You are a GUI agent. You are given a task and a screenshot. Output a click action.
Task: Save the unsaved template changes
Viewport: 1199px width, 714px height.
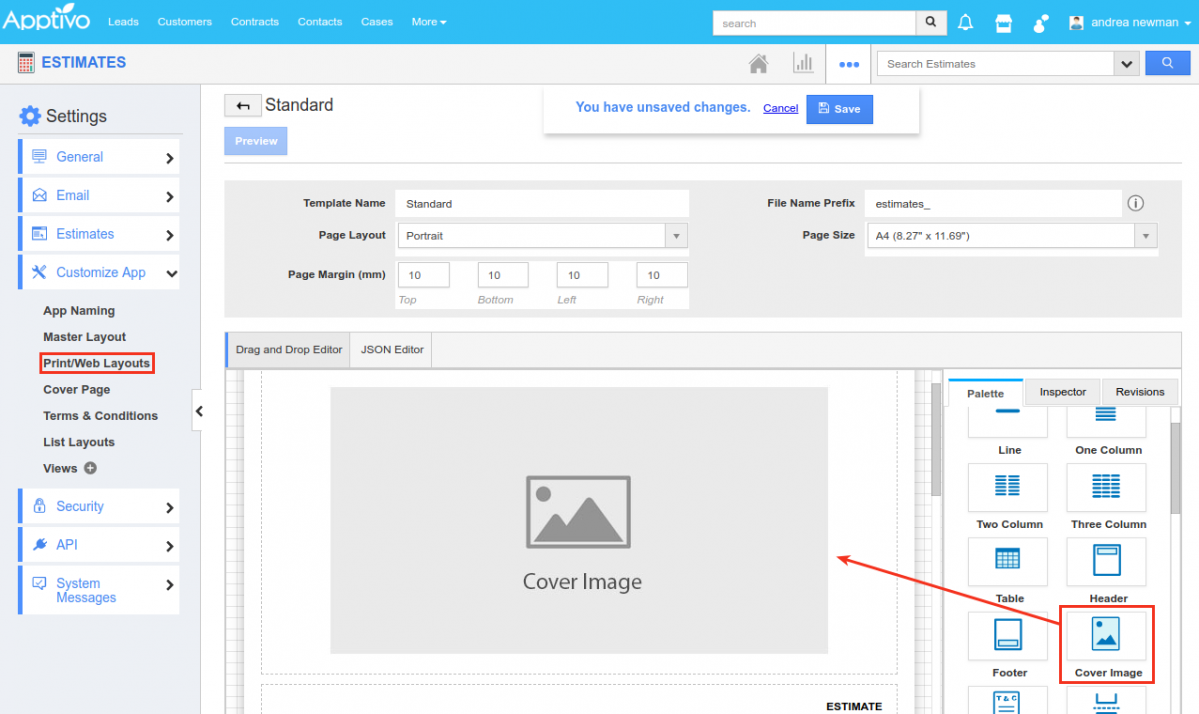click(839, 109)
